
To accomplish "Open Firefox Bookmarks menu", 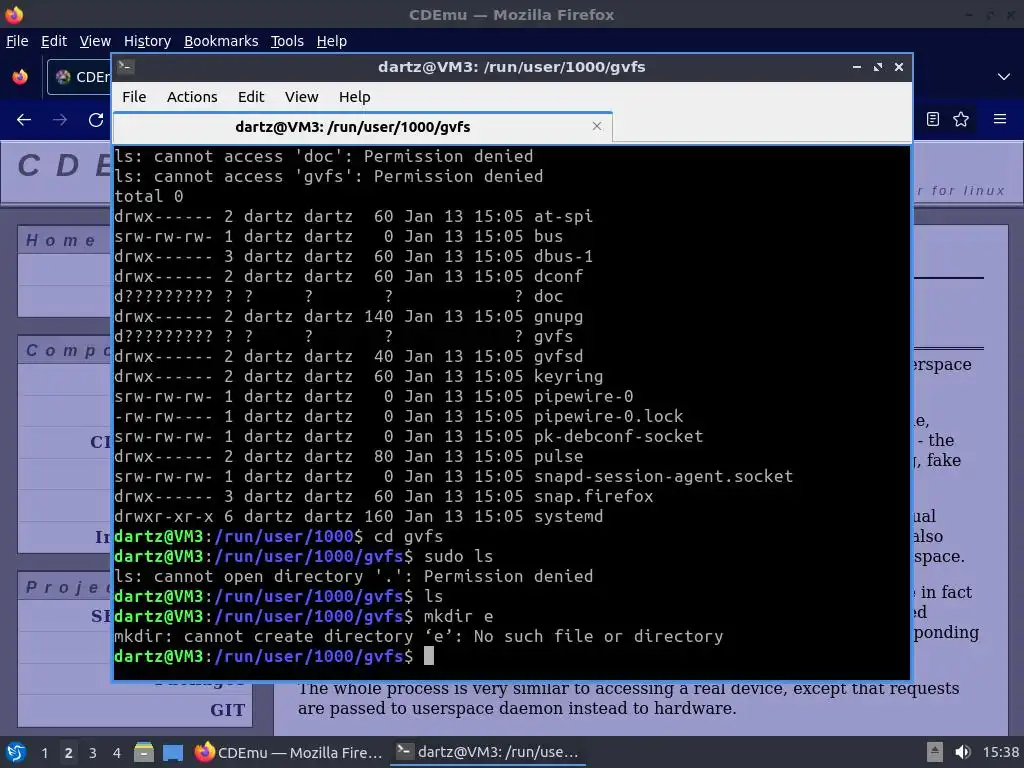I will click(221, 41).
